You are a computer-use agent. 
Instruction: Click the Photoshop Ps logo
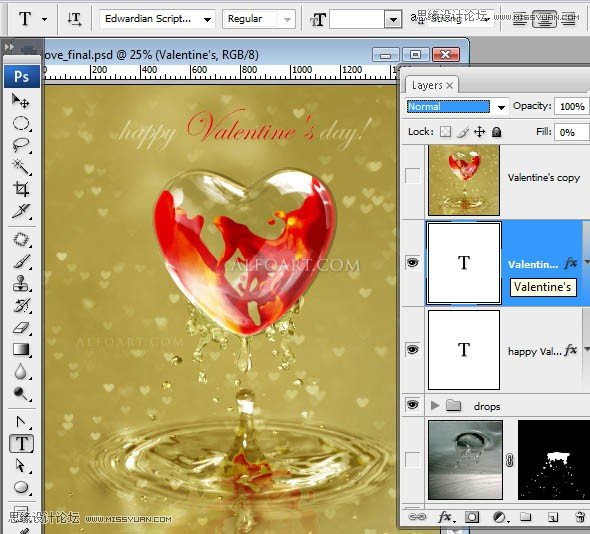[21, 76]
